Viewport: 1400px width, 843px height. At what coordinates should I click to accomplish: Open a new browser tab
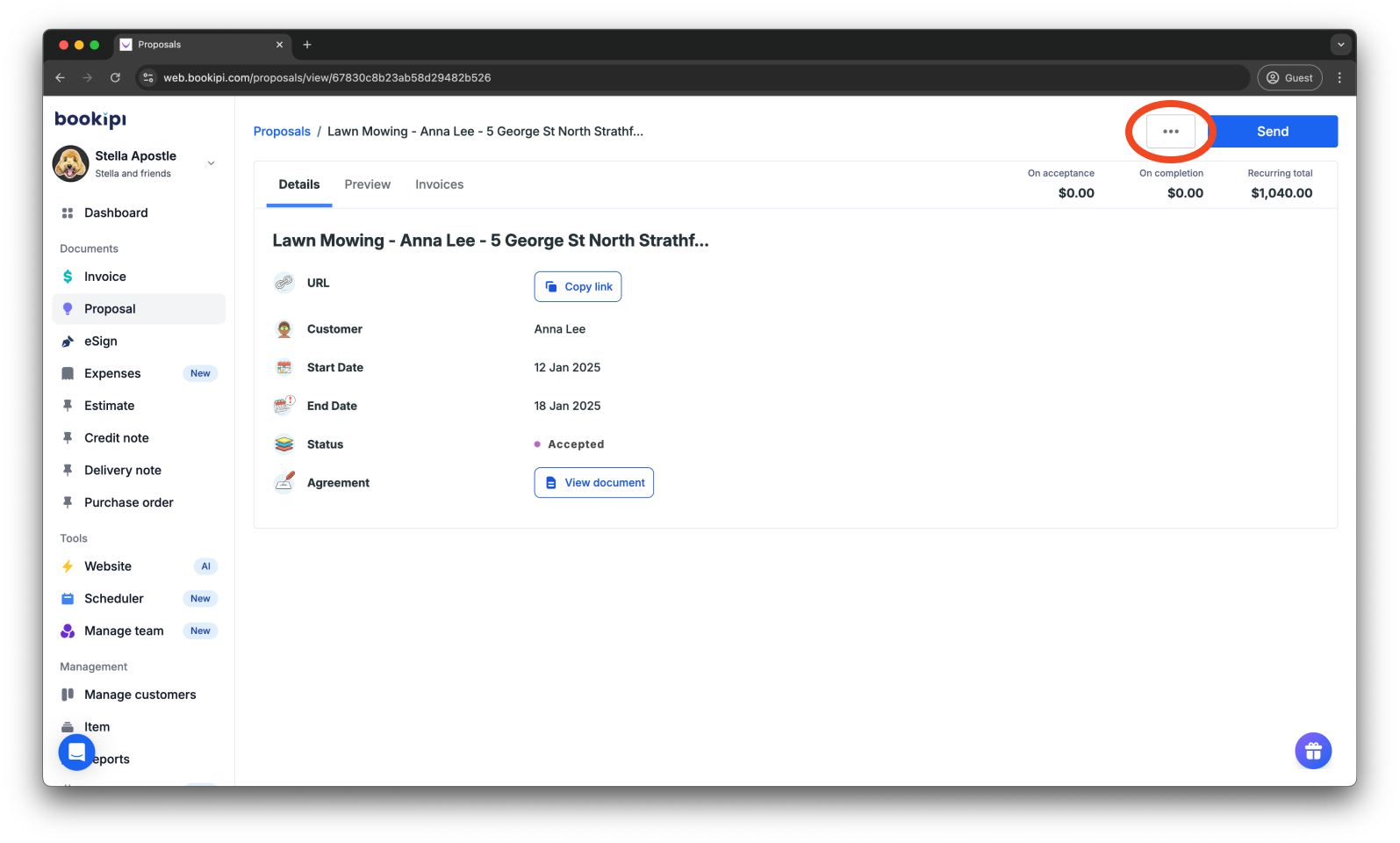pos(307,45)
